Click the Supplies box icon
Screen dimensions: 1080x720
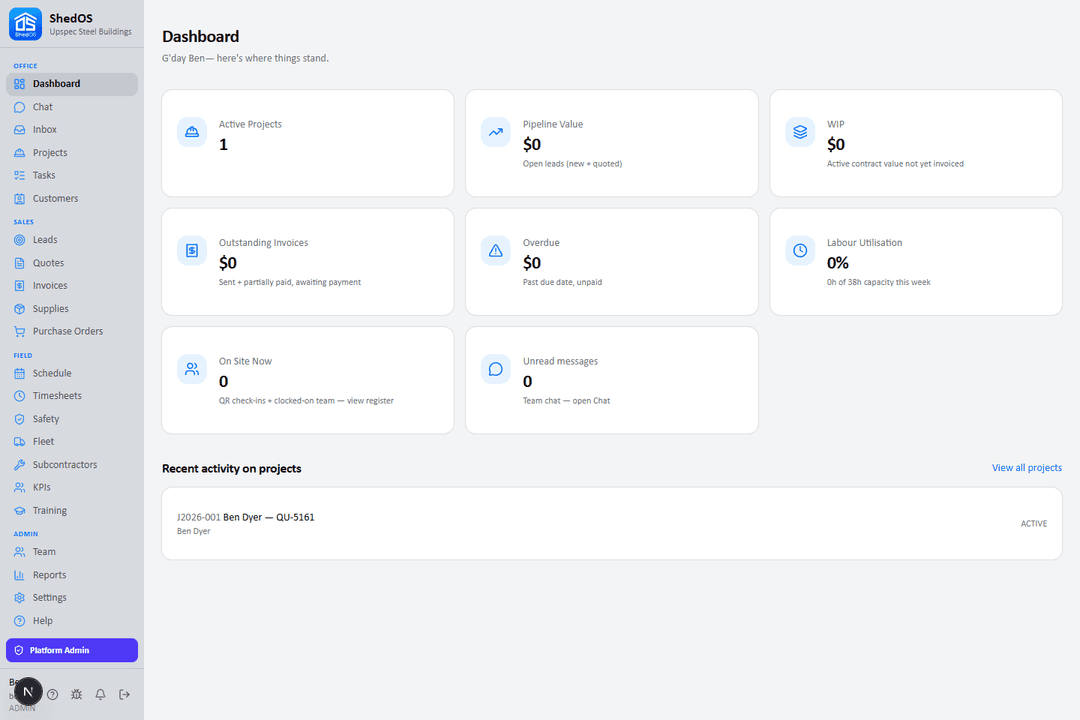(19, 309)
